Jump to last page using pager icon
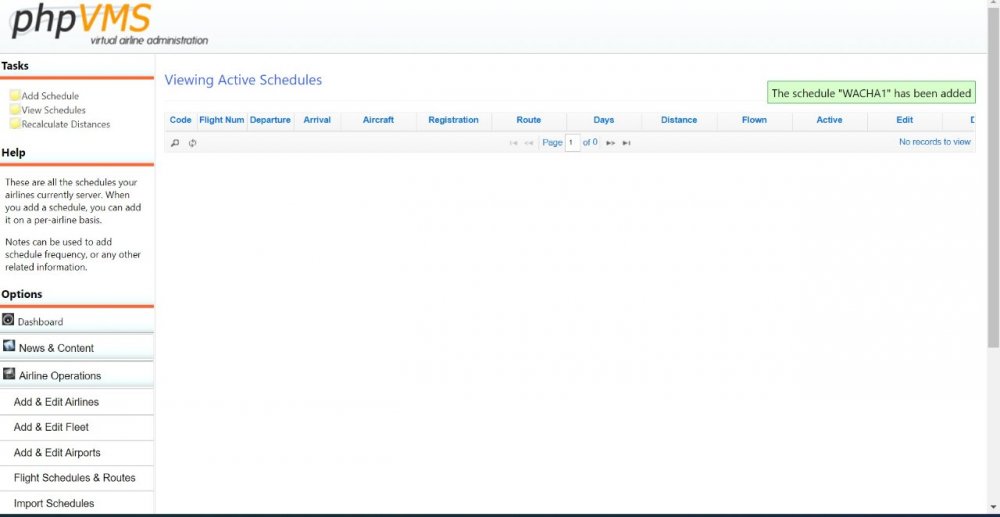Image resolution: width=1000 pixels, height=517 pixels. click(626, 143)
